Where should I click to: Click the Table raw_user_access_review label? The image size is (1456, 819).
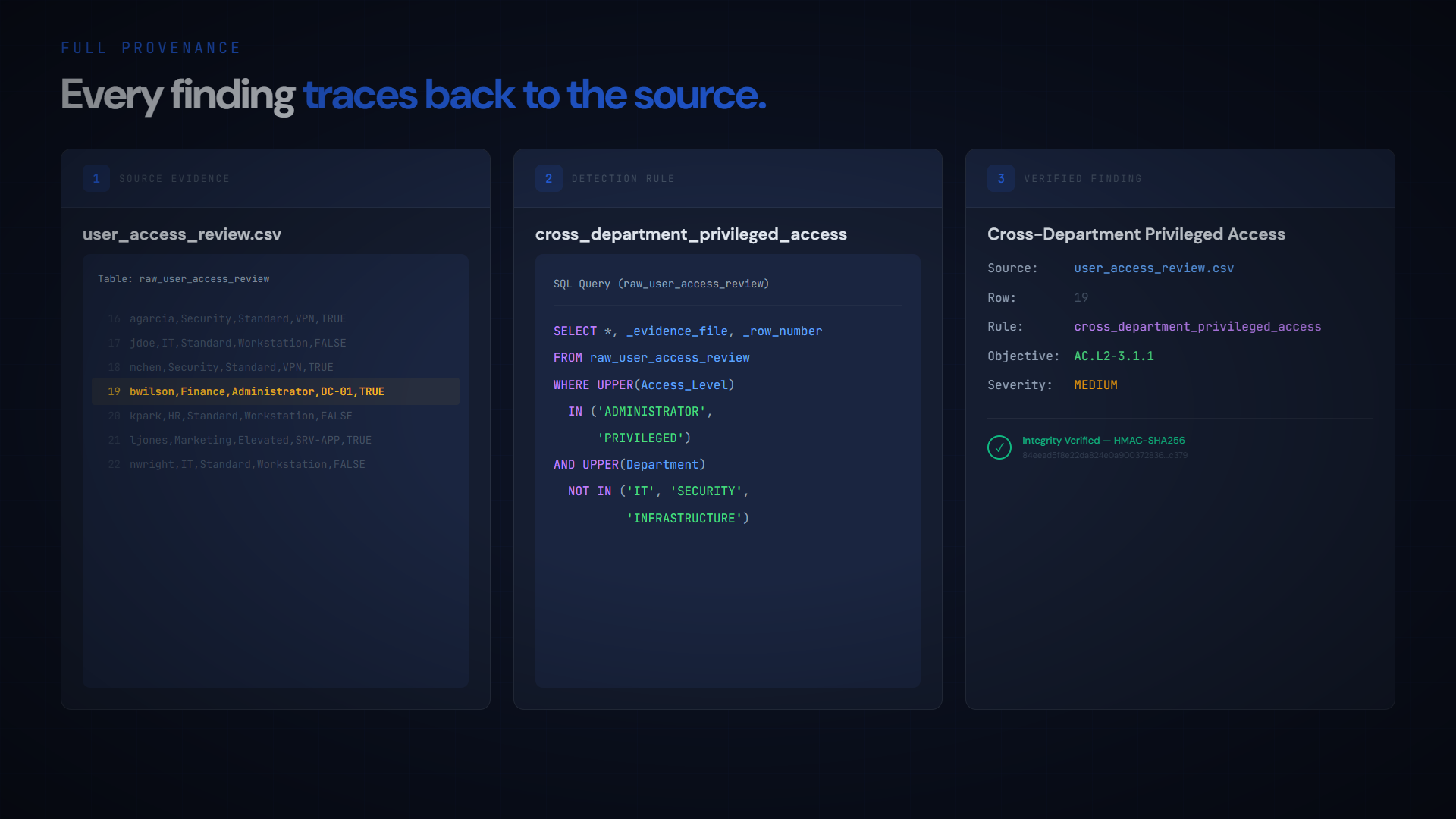coord(183,279)
